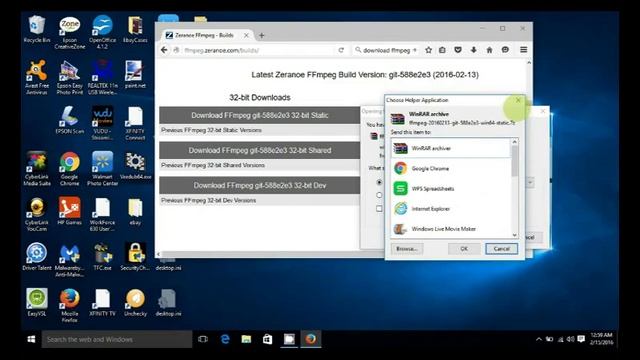Open Firefox Hello chat bubble icon

[x=505, y=50]
